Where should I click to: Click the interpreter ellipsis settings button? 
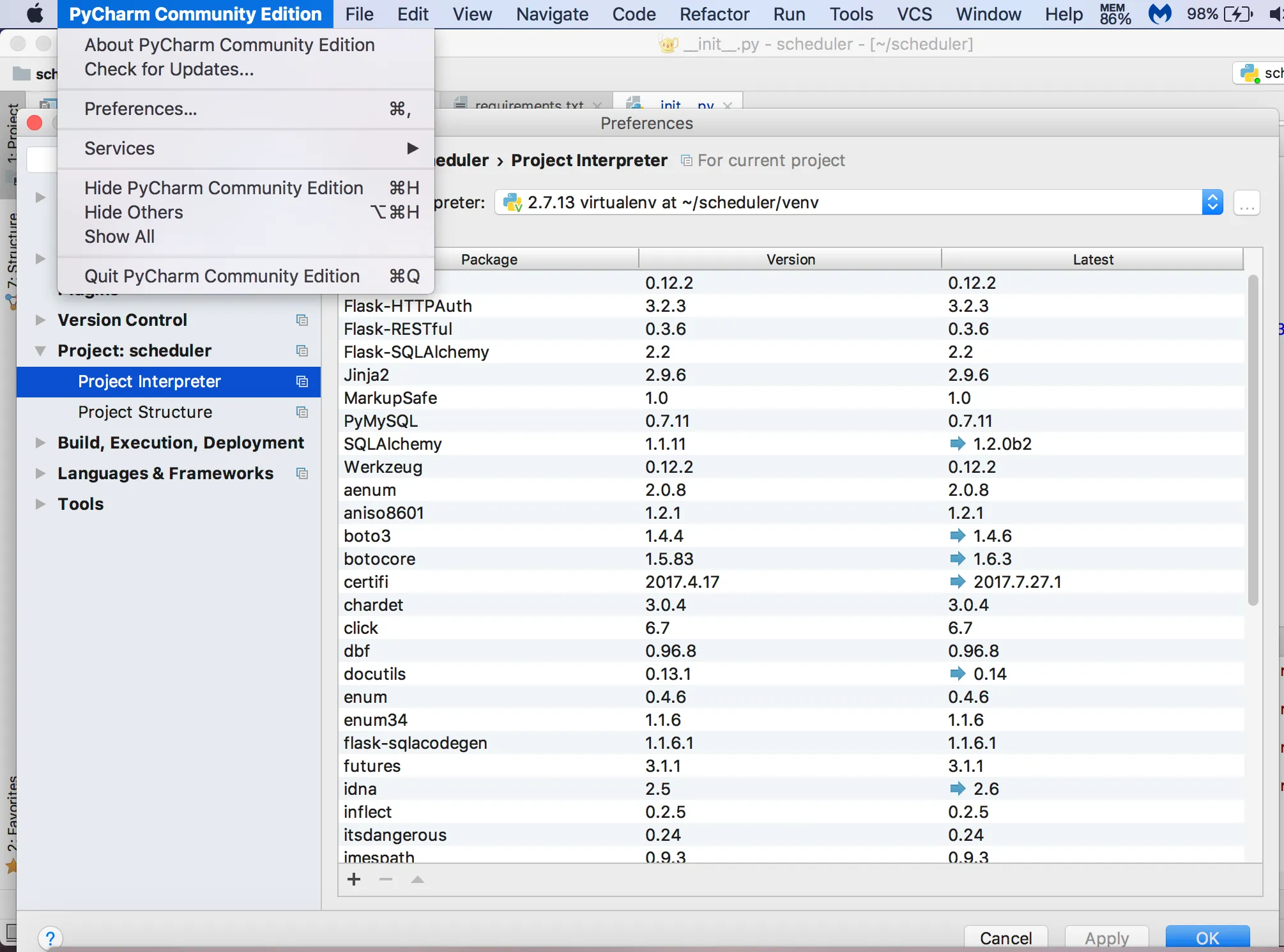pyautogui.click(x=1246, y=203)
